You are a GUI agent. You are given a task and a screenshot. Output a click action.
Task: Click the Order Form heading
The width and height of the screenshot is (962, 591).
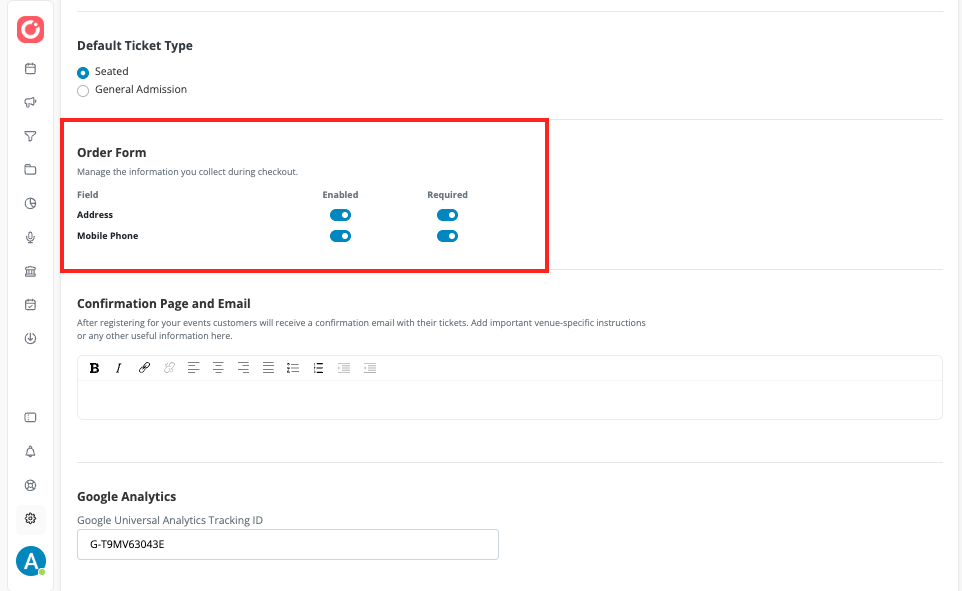[112, 153]
